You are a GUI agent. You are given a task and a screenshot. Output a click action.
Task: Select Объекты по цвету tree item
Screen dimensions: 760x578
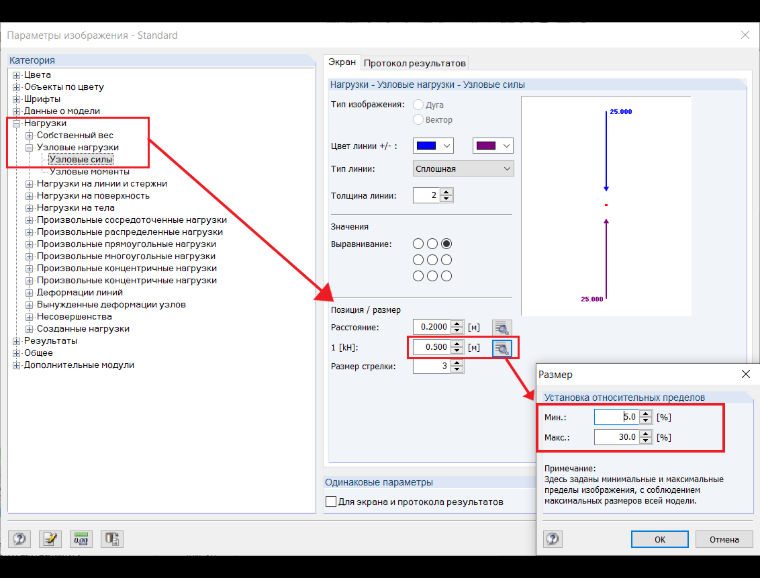pos(64,87)
